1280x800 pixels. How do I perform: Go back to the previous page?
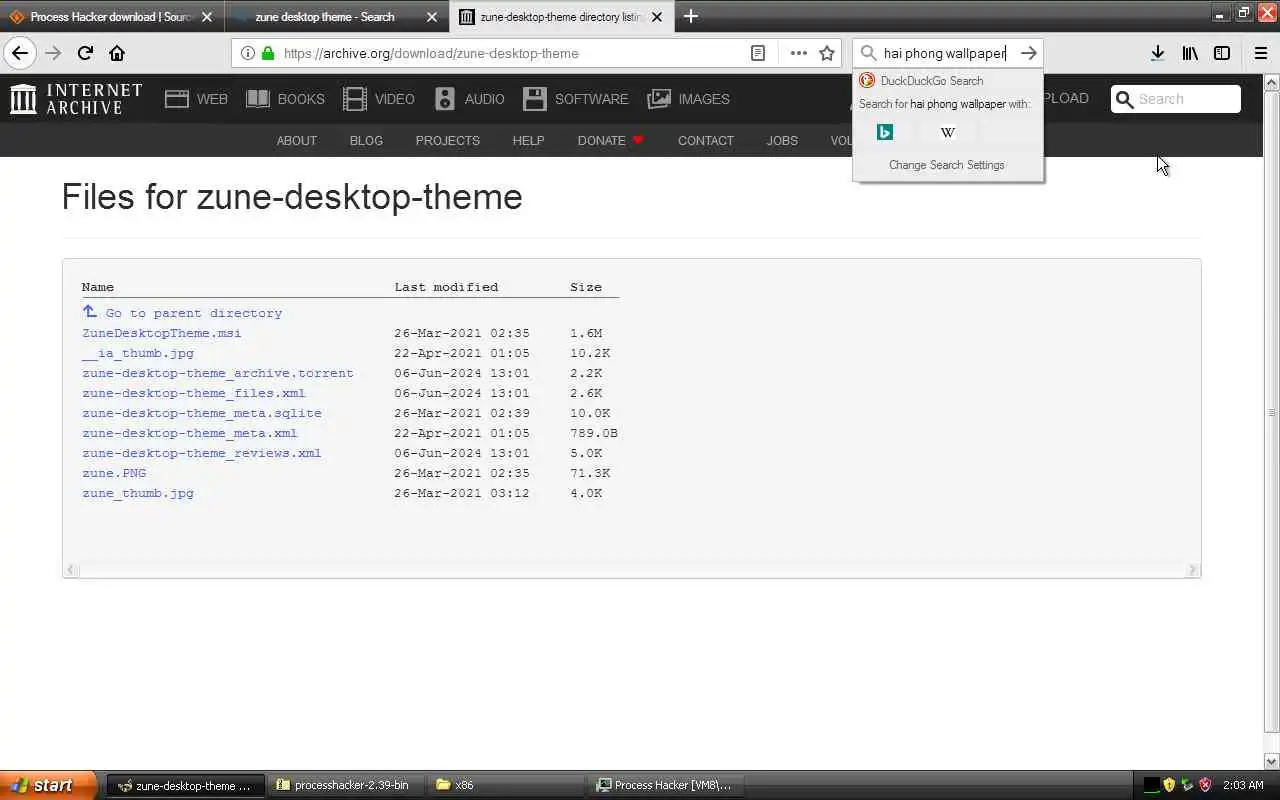click(20, 53)
